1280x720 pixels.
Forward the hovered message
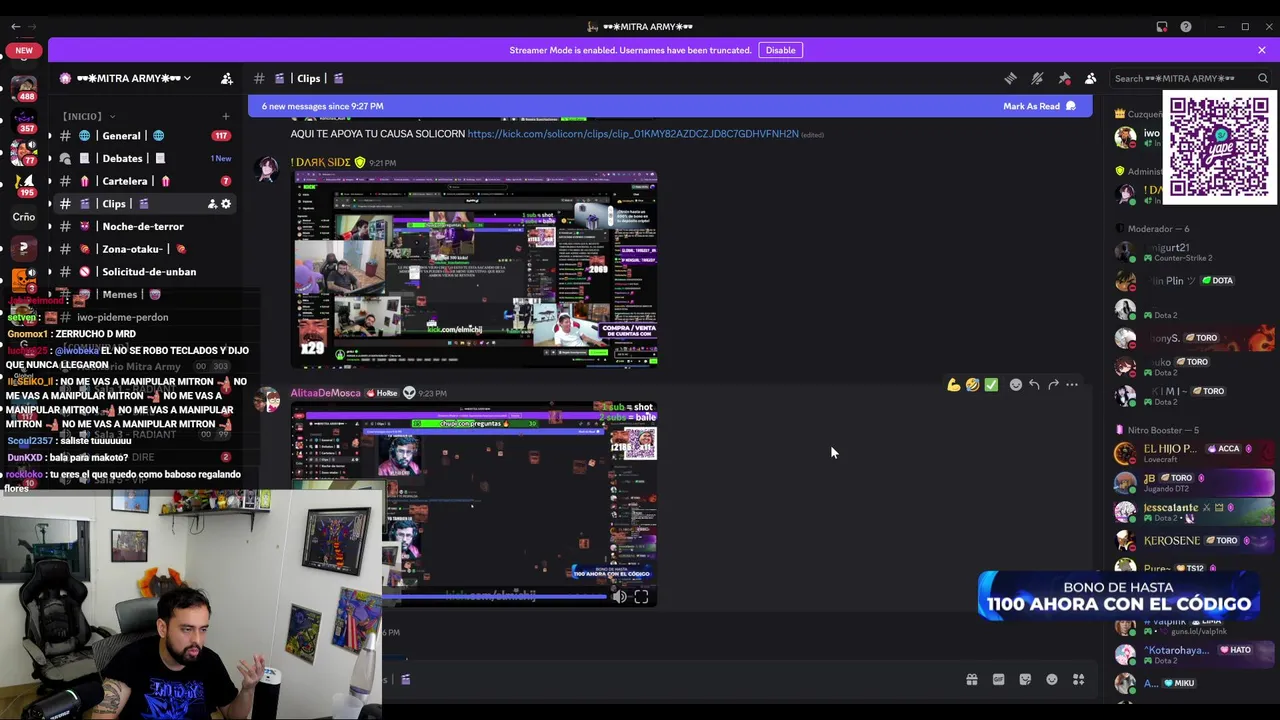[1053, 385]
